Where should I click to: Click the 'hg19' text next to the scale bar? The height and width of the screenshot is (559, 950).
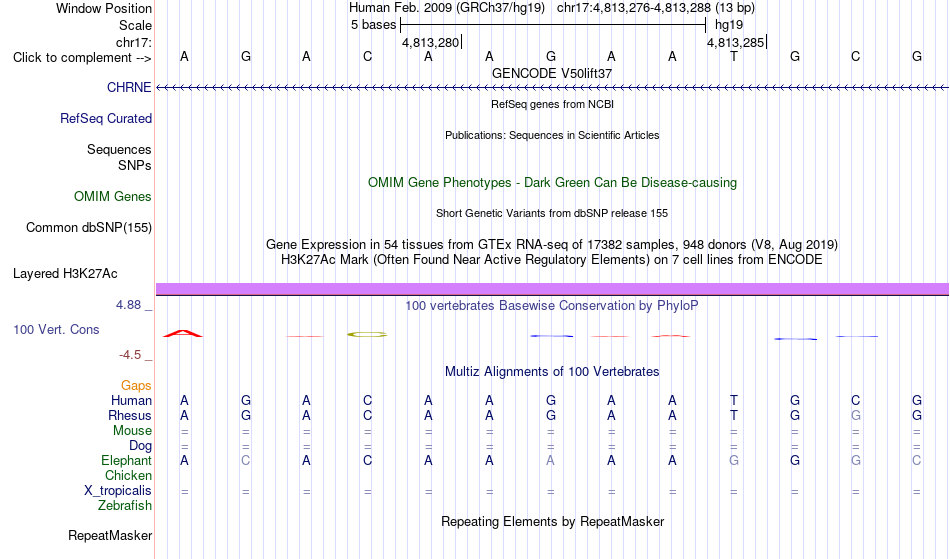tap(729, 25)
